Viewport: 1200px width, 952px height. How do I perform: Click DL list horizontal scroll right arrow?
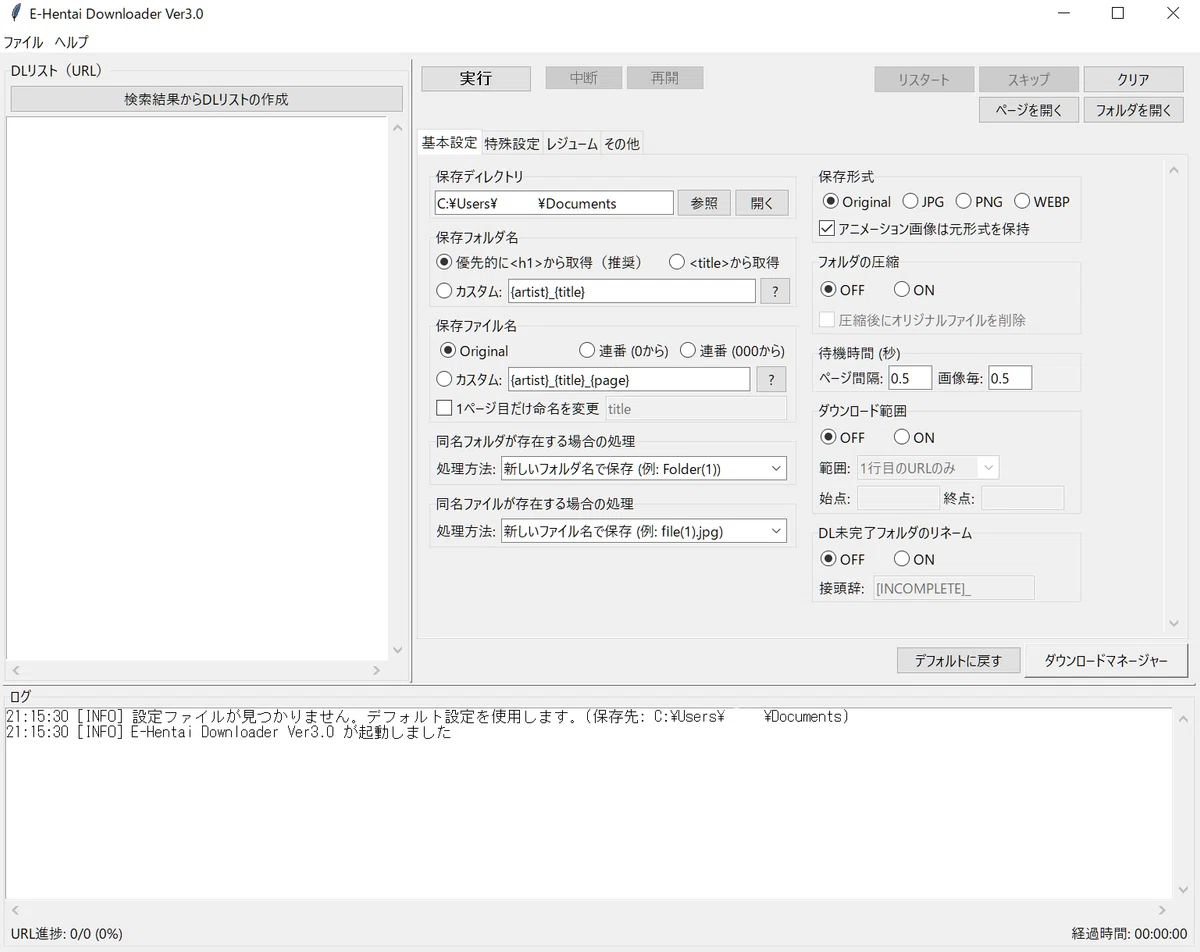(x=377, y=670)
